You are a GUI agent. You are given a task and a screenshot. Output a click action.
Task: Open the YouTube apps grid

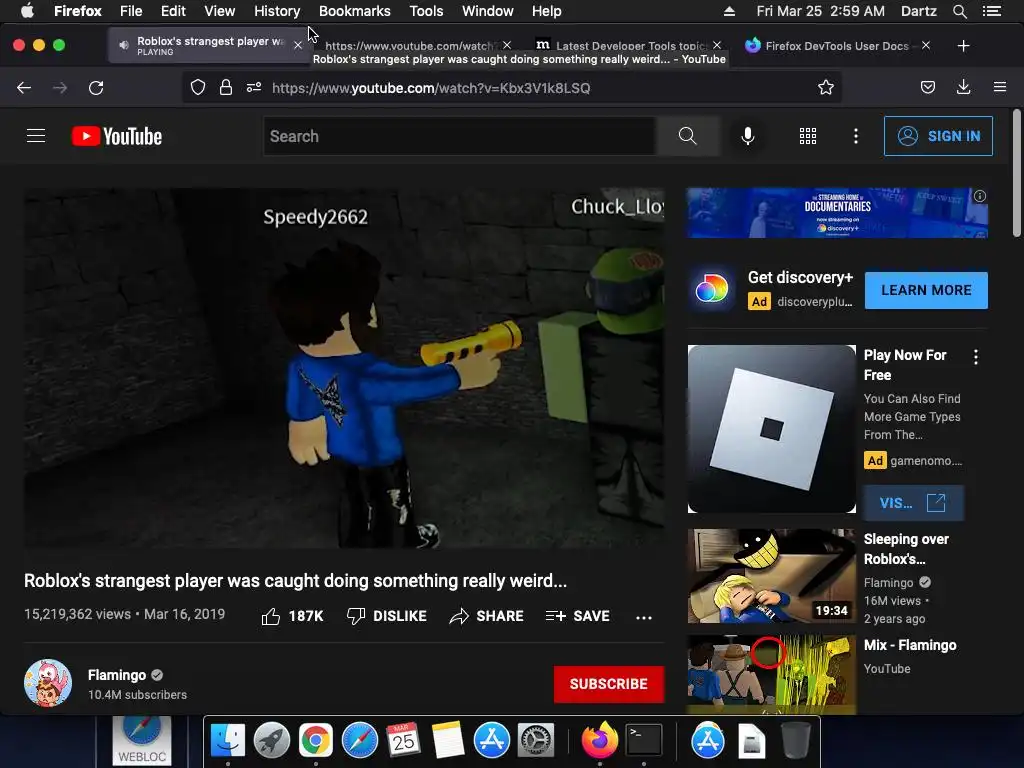pos(808,136)
